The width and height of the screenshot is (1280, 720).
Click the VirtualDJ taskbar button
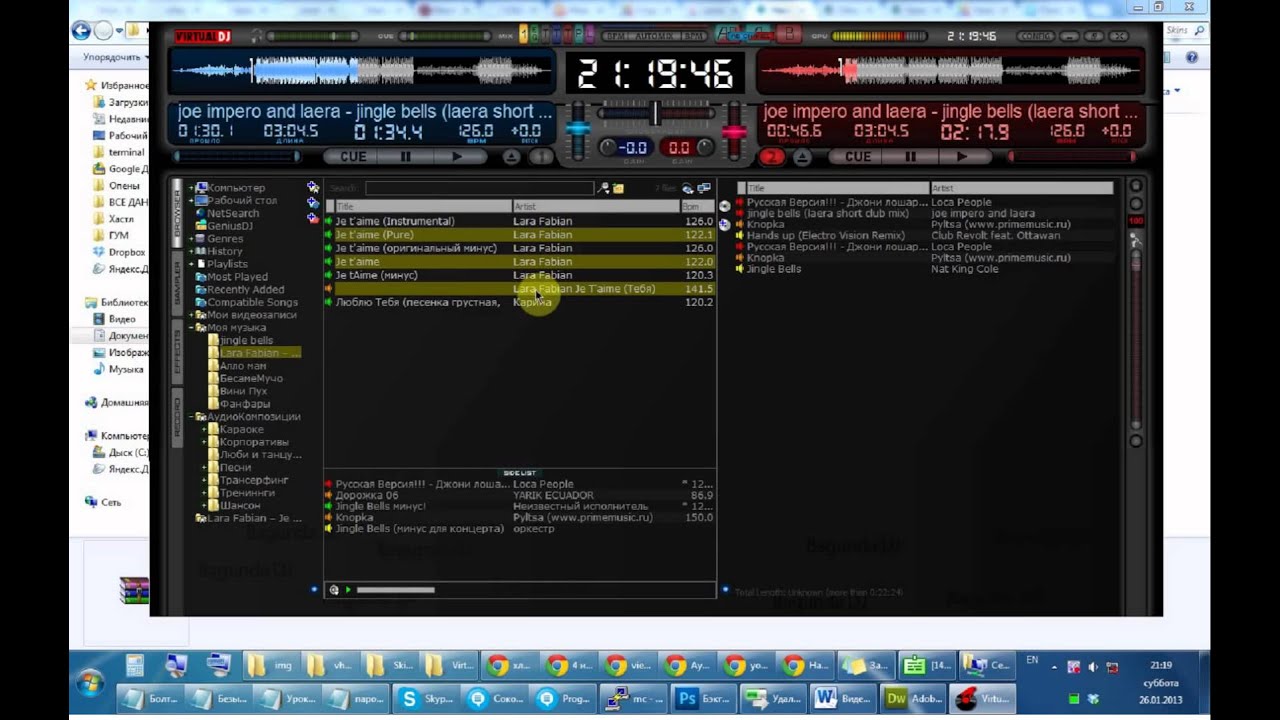pos(983,699)
